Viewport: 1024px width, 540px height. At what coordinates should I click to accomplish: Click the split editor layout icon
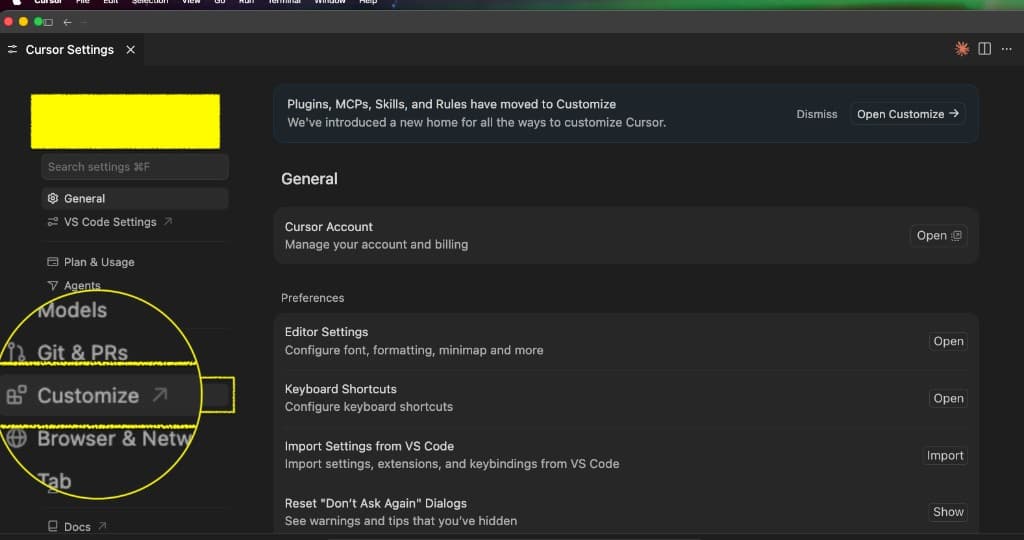tap(984, 49)
